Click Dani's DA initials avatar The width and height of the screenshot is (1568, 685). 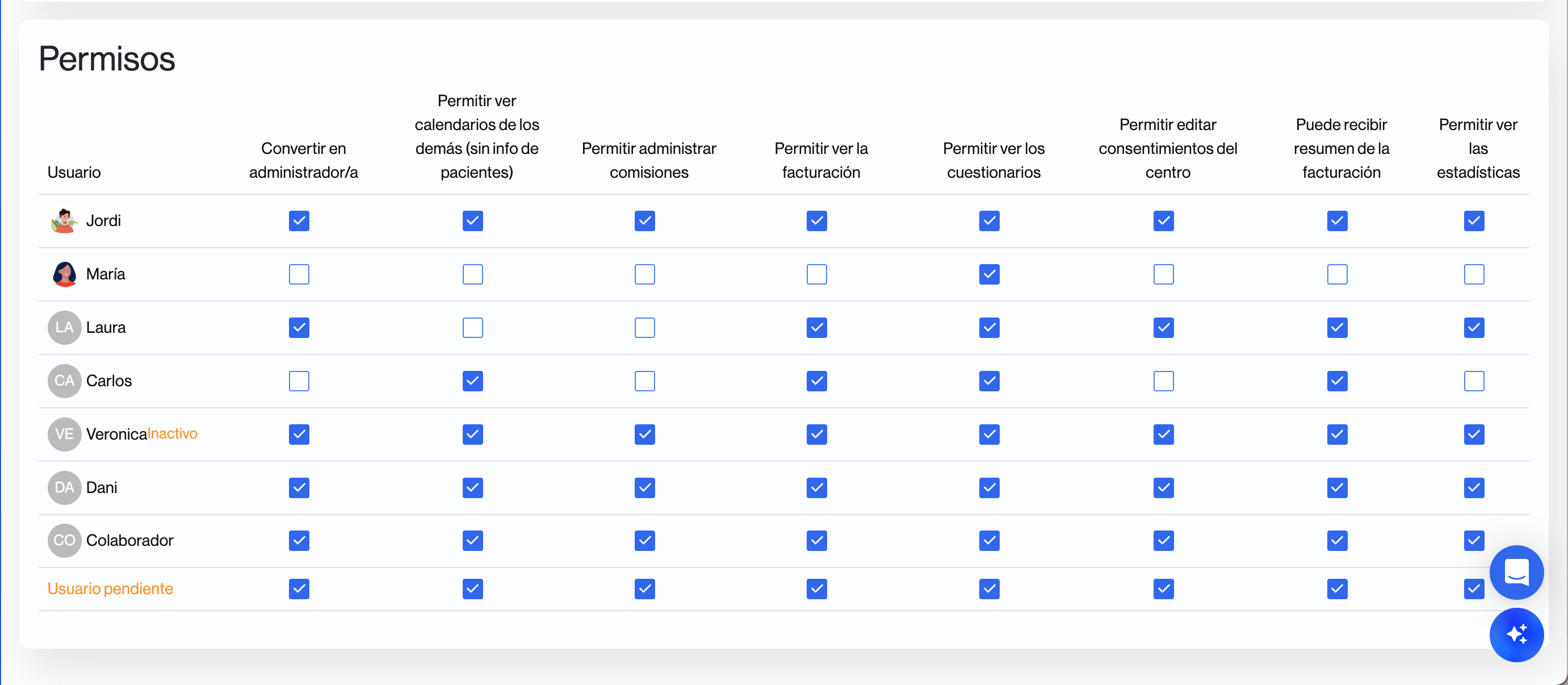(64, 488)
